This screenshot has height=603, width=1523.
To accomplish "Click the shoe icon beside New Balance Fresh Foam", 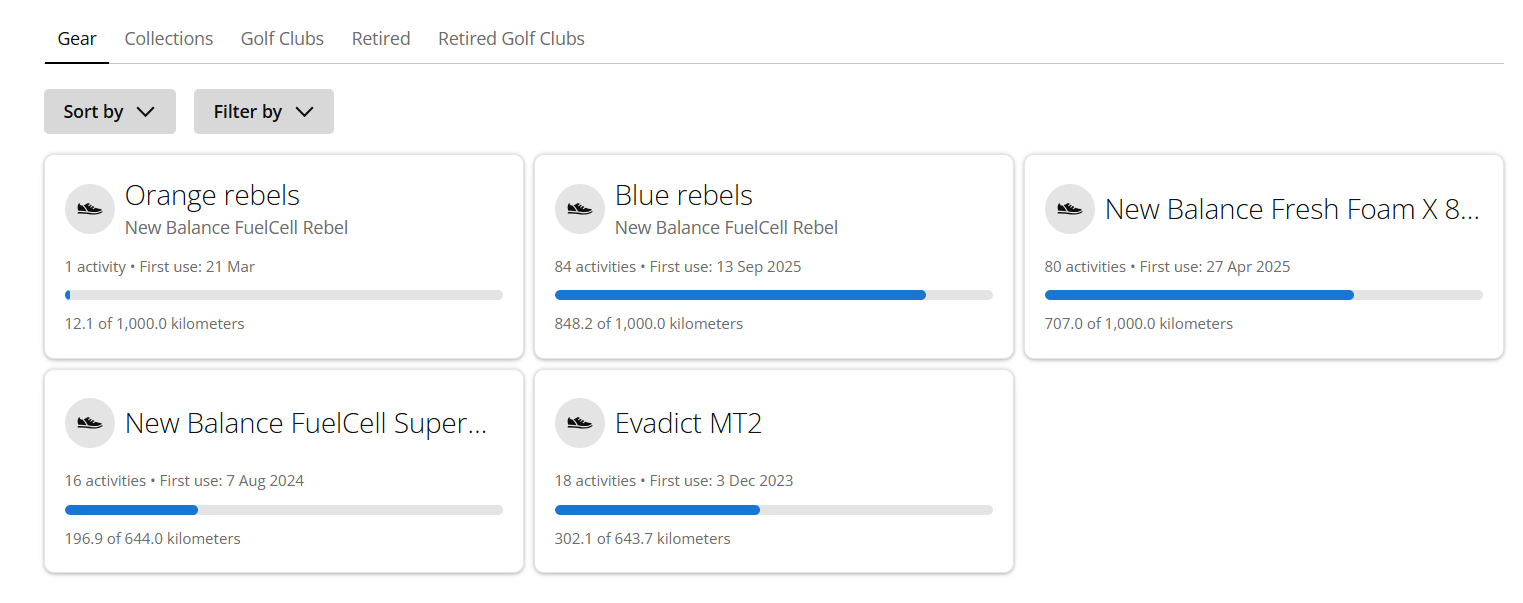I will click(1070, 209).
